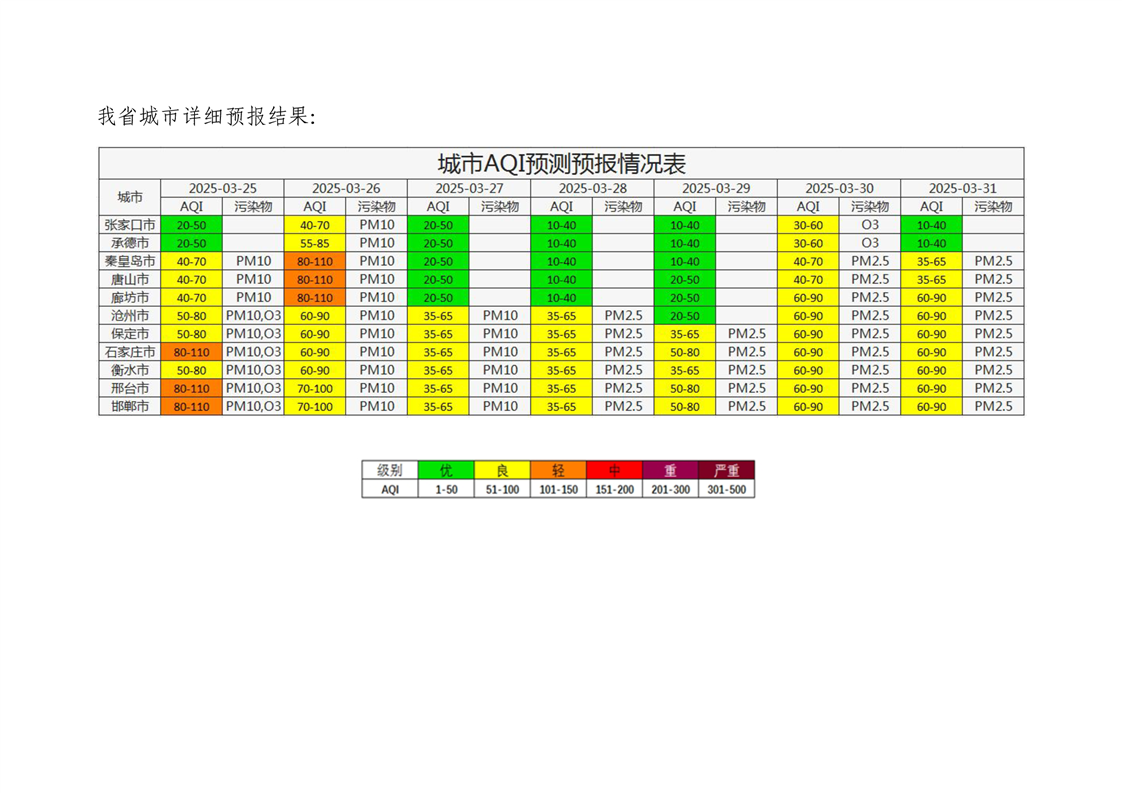Click the heading text 我省城市详细预报结果
The image size is (1122, 793).
(207, 117)
